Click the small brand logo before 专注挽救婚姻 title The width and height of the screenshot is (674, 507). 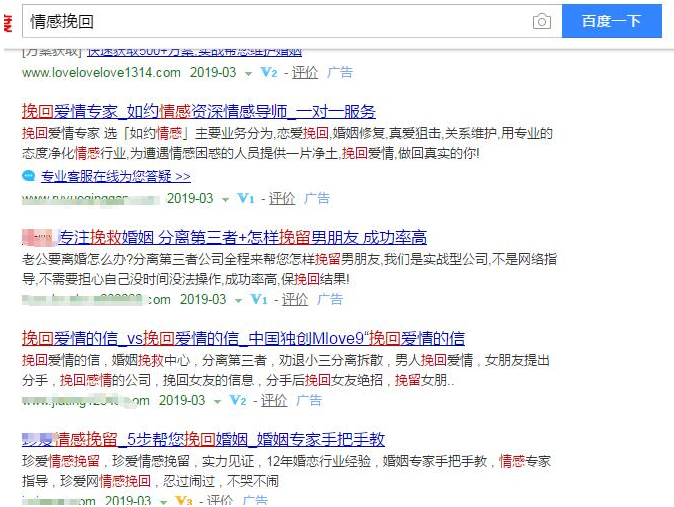[39, 237]
